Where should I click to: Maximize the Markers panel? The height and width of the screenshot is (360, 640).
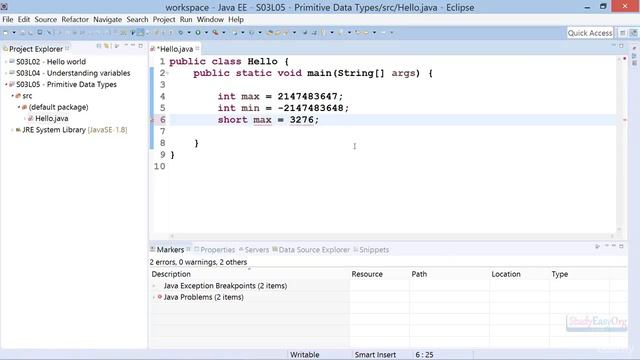621,246
